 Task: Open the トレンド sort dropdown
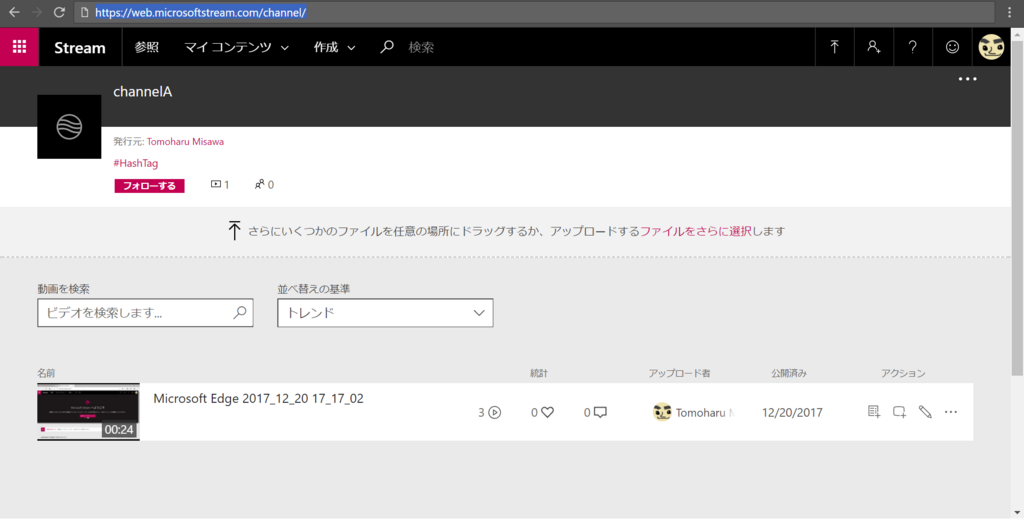385,313
